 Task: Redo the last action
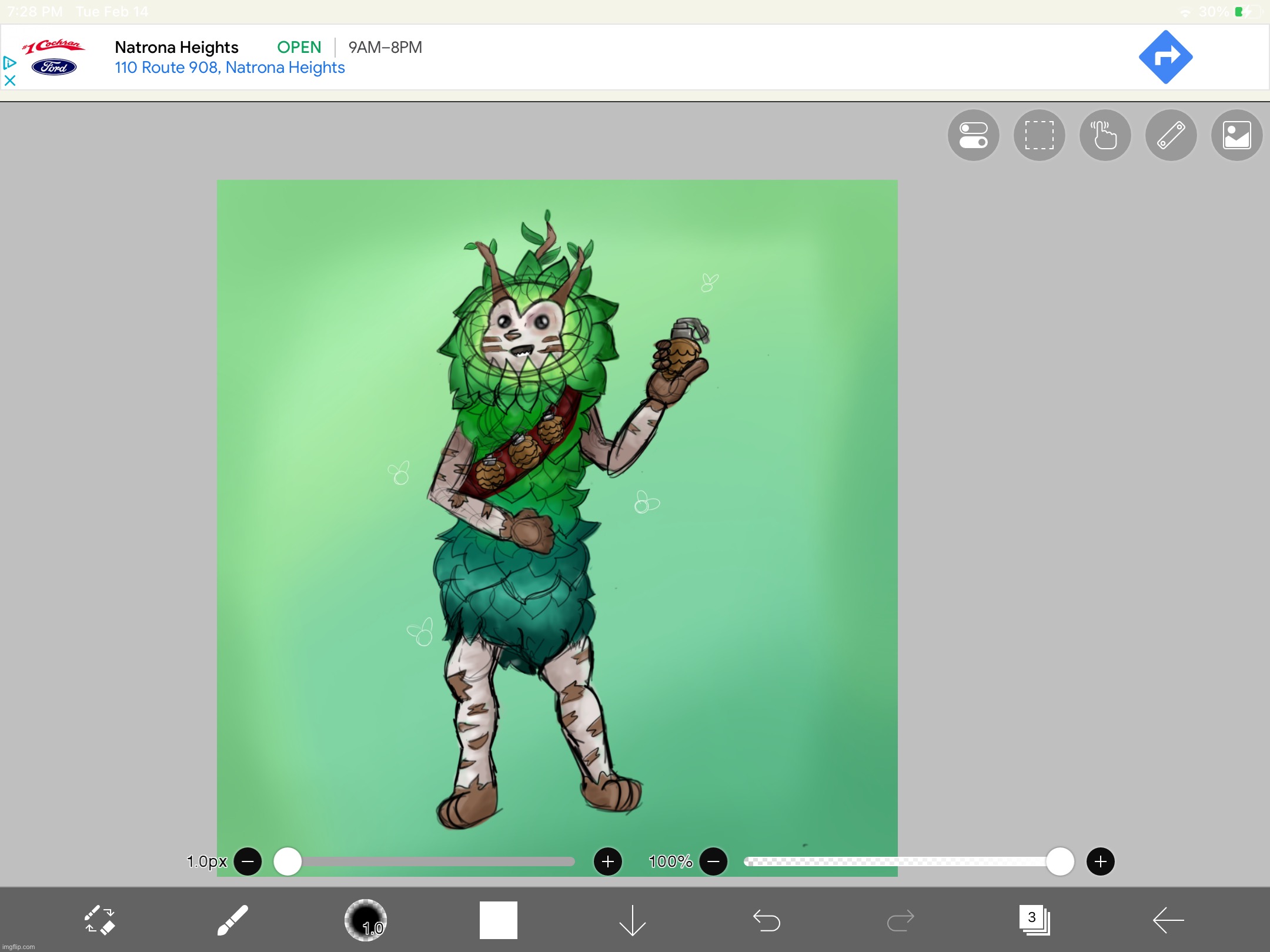pos(900,920)
